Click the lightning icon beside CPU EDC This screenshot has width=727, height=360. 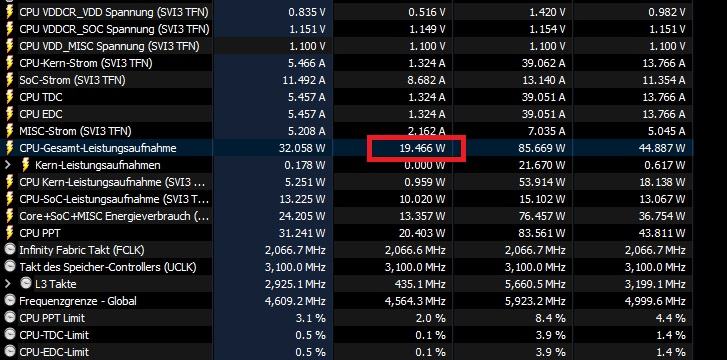click(9, 114)
